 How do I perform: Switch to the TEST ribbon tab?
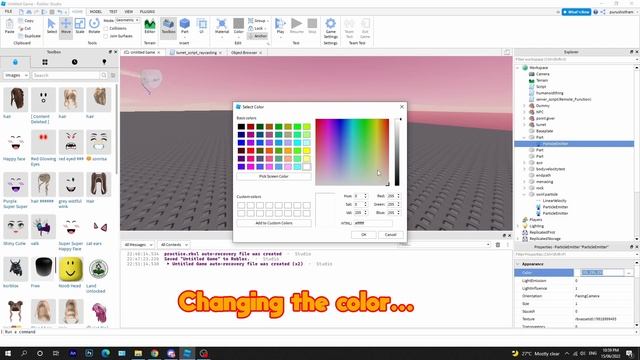tap(113, 11)
